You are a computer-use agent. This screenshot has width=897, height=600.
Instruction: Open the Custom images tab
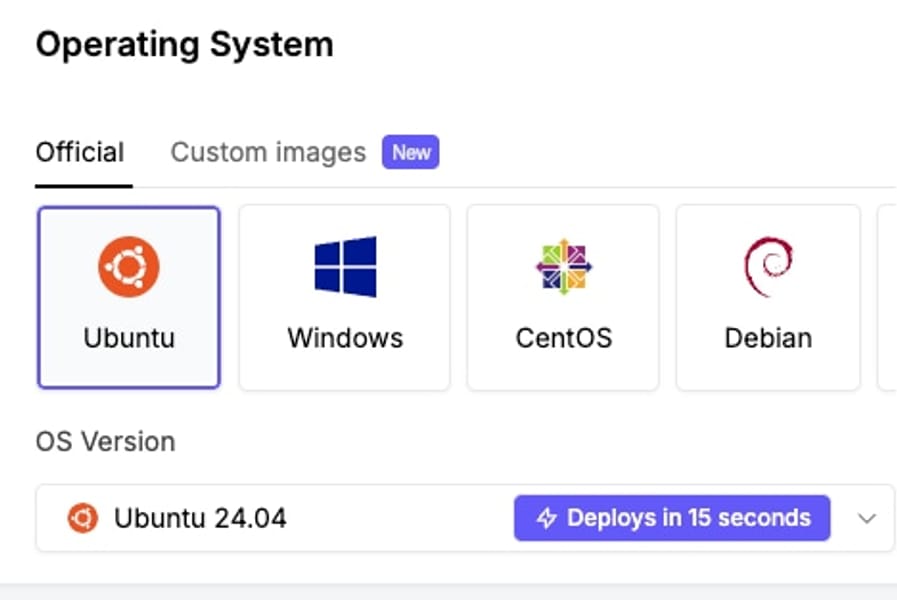(x=268, y=153)
